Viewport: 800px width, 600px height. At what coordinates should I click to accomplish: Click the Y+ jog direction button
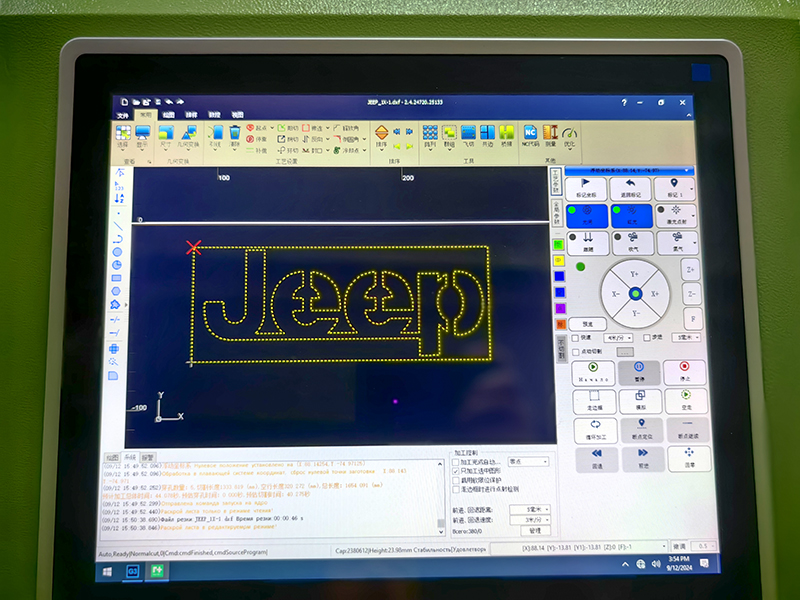pos(633,274)
